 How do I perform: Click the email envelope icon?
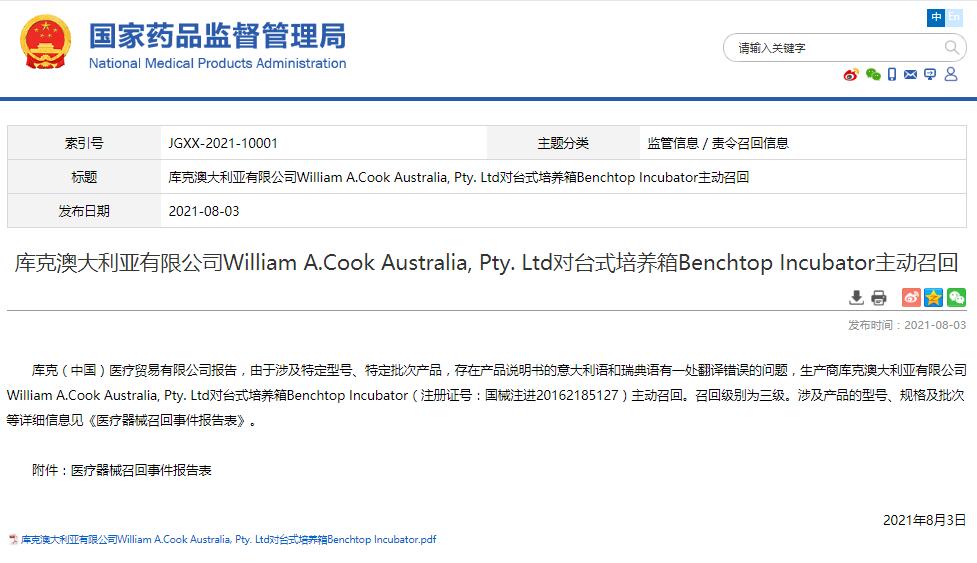[x=910, y=75]
